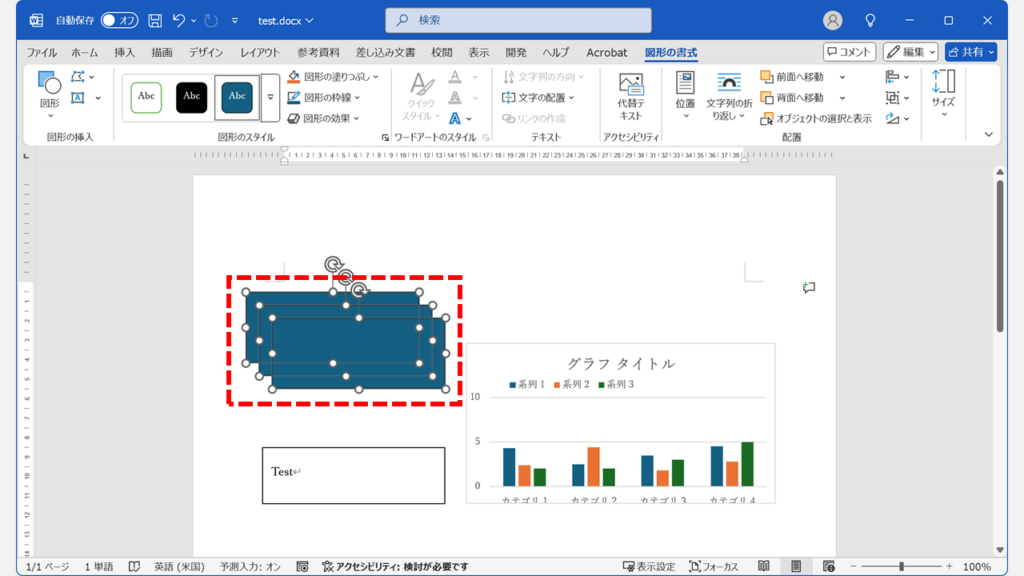
Task: Click the vertical scrollbar thumb
Action: click(1000, 256)
